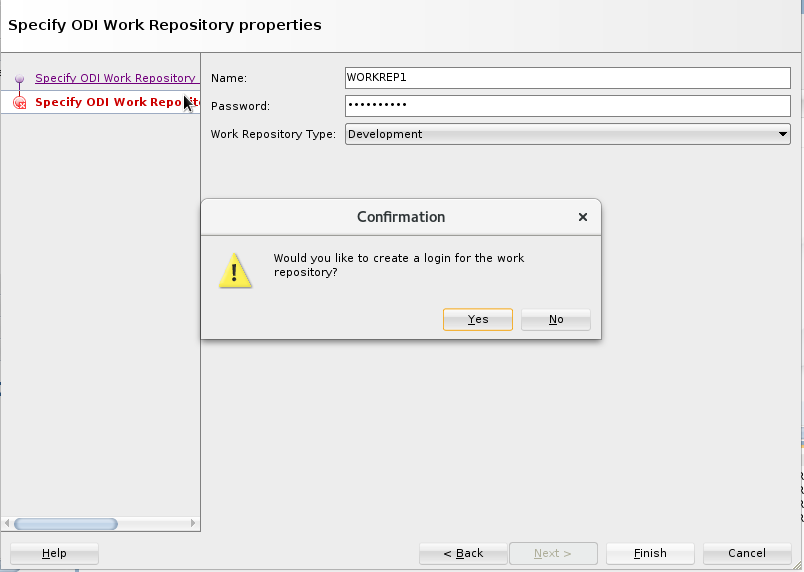Click the 'Would you like to create a login' message
This screenshot has height=572, width=804.
point(399,265)
